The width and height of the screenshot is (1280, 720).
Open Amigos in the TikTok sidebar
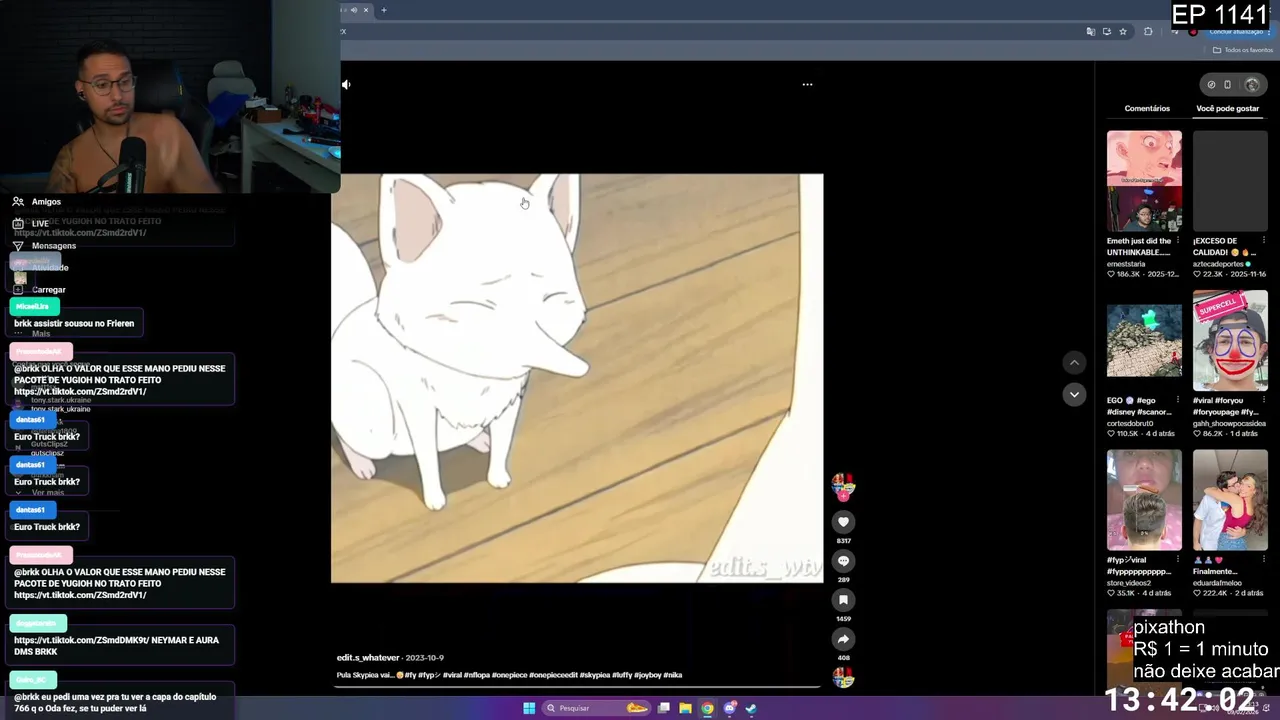(x=46, y=202)
